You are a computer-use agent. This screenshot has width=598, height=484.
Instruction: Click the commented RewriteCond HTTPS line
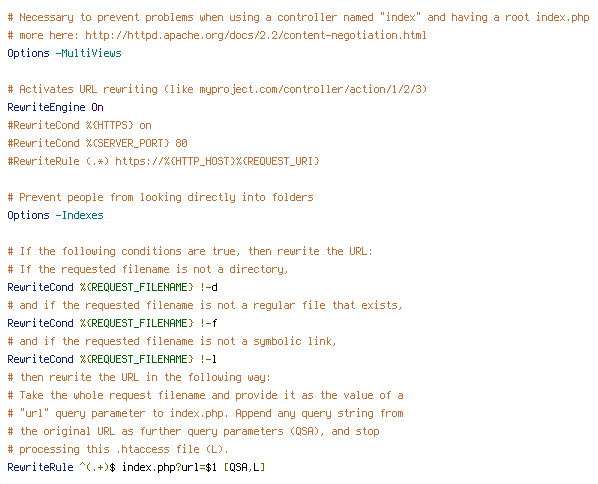(79, 125)
